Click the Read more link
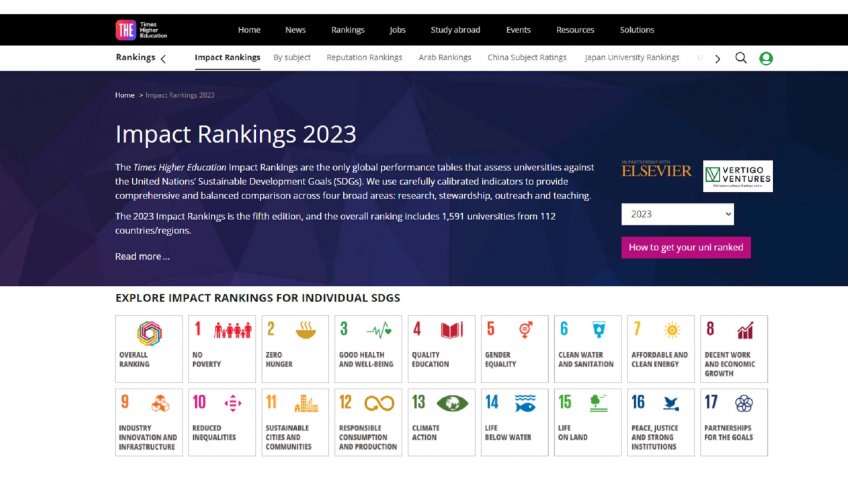 click(142, 256)
